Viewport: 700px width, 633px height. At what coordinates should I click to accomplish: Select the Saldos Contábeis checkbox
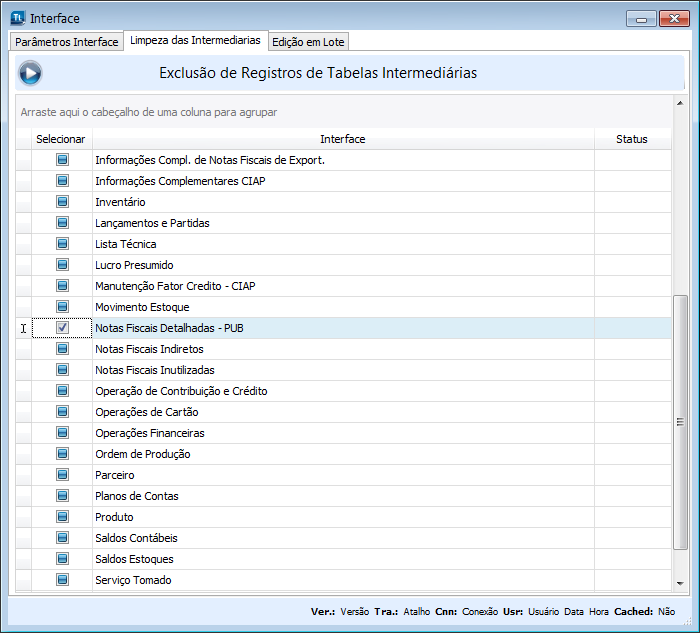(62, 538)
